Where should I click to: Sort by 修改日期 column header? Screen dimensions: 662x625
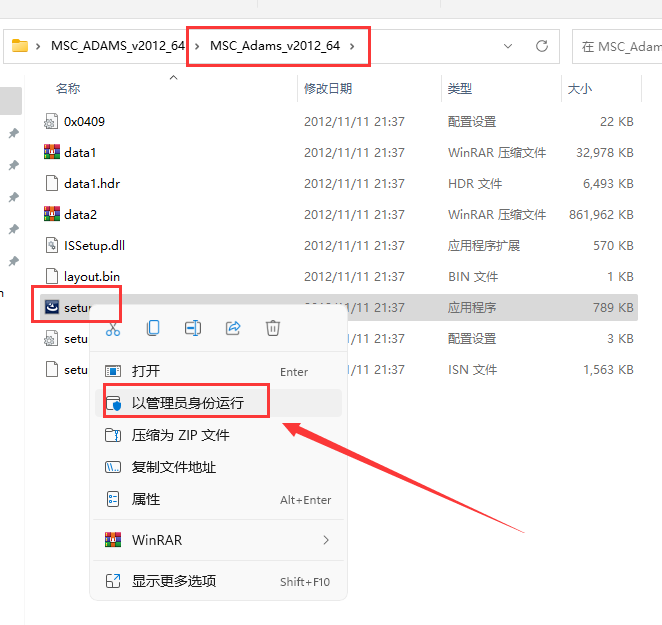(x=328, y=89)
